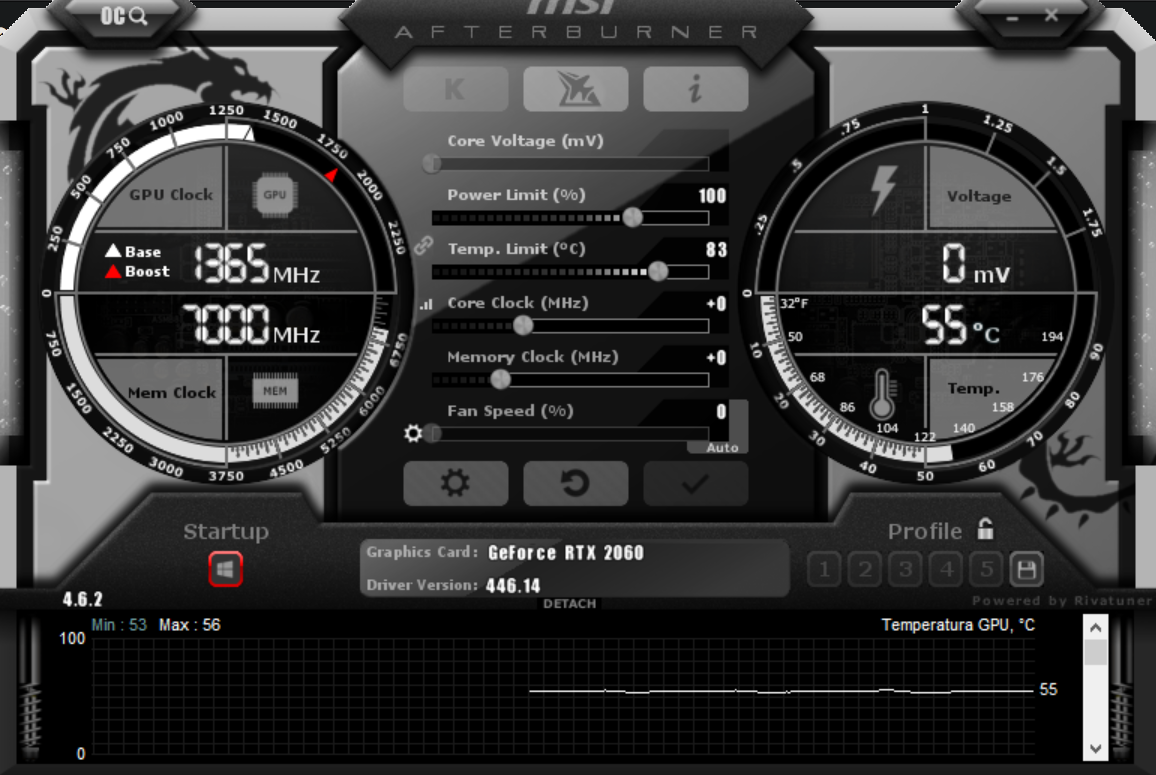Select profile slot 4
The image size is (1156, 775).
click(946, 569)
